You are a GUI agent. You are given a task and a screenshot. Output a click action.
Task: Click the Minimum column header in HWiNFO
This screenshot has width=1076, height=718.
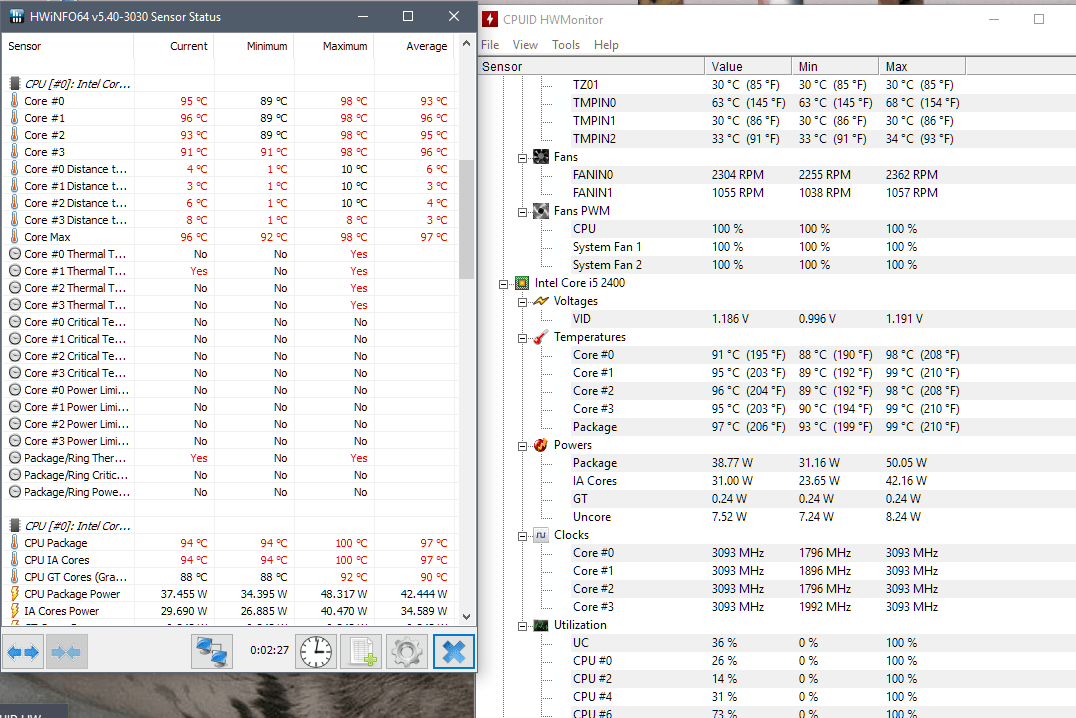click(x=254, y=46)
